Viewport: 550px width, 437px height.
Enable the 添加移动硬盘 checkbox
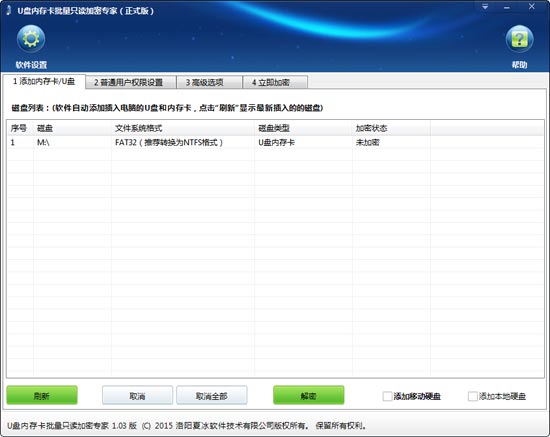387,396
